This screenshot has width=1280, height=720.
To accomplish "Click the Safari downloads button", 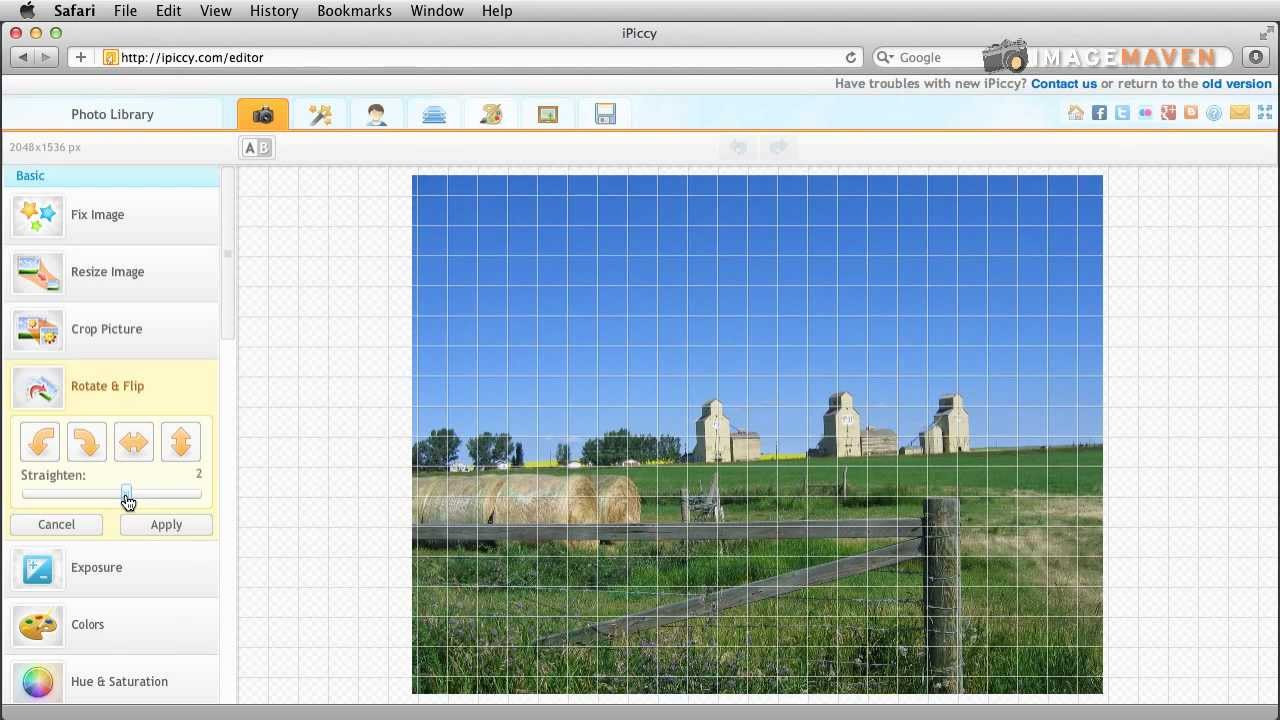I will coord(1255,57).
